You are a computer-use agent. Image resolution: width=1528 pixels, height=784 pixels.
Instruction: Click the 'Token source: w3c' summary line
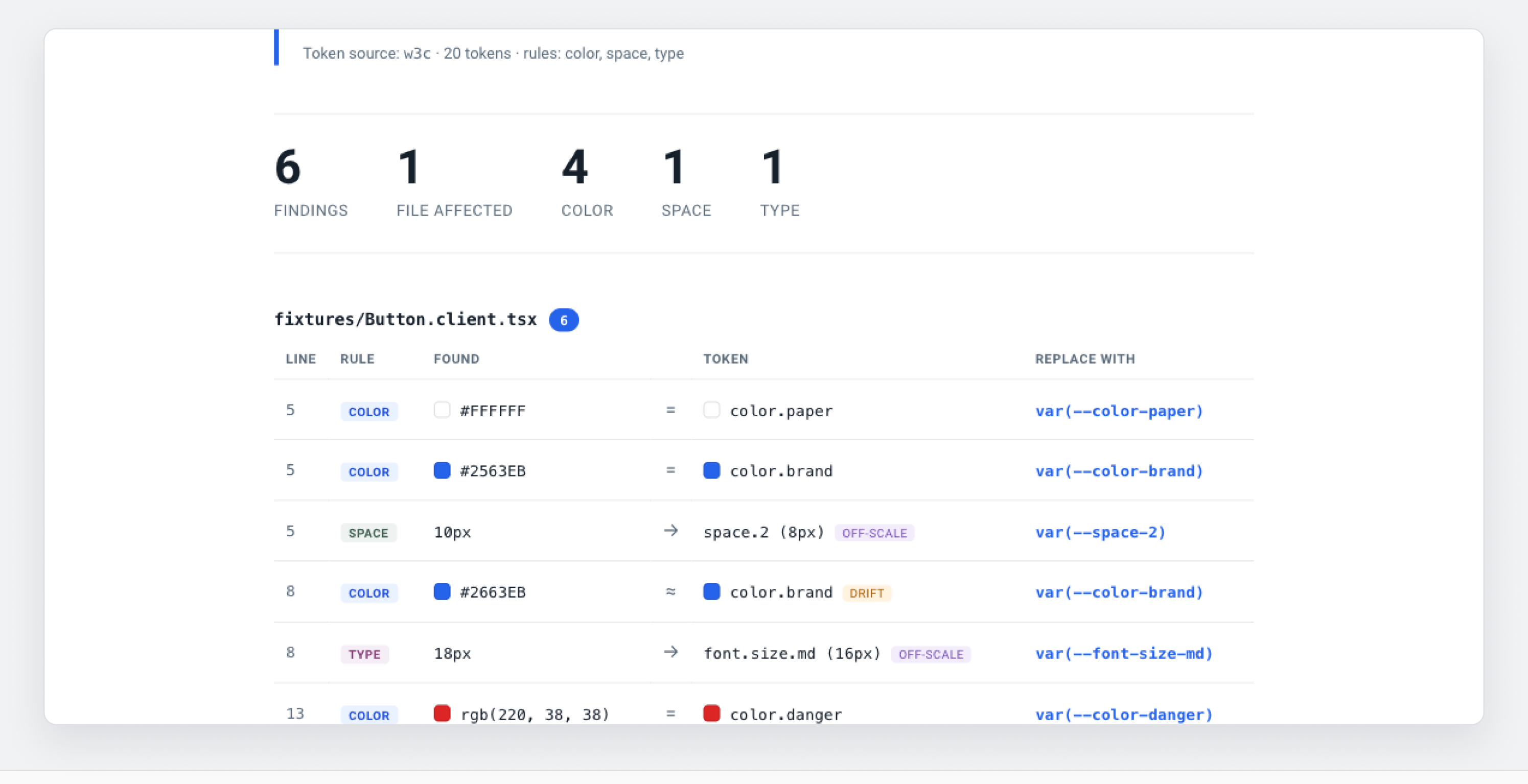point(493,54)
